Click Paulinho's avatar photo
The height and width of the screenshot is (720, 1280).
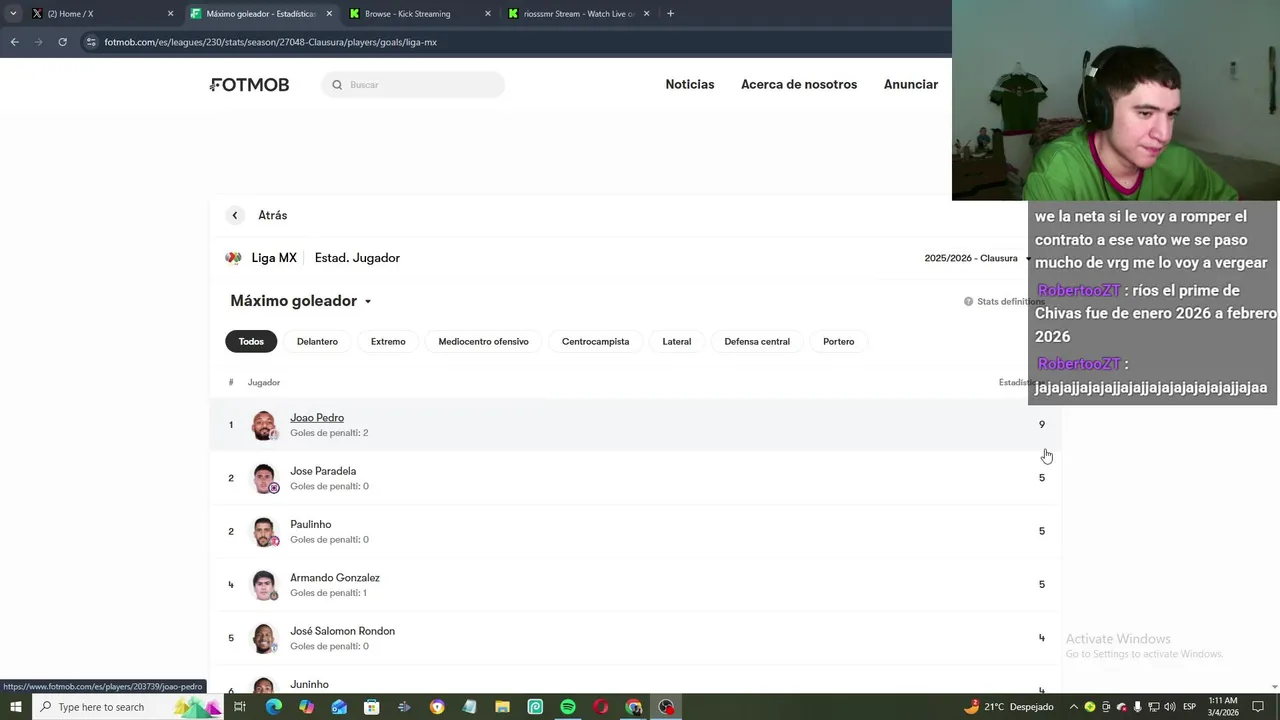tap(264, 531)
